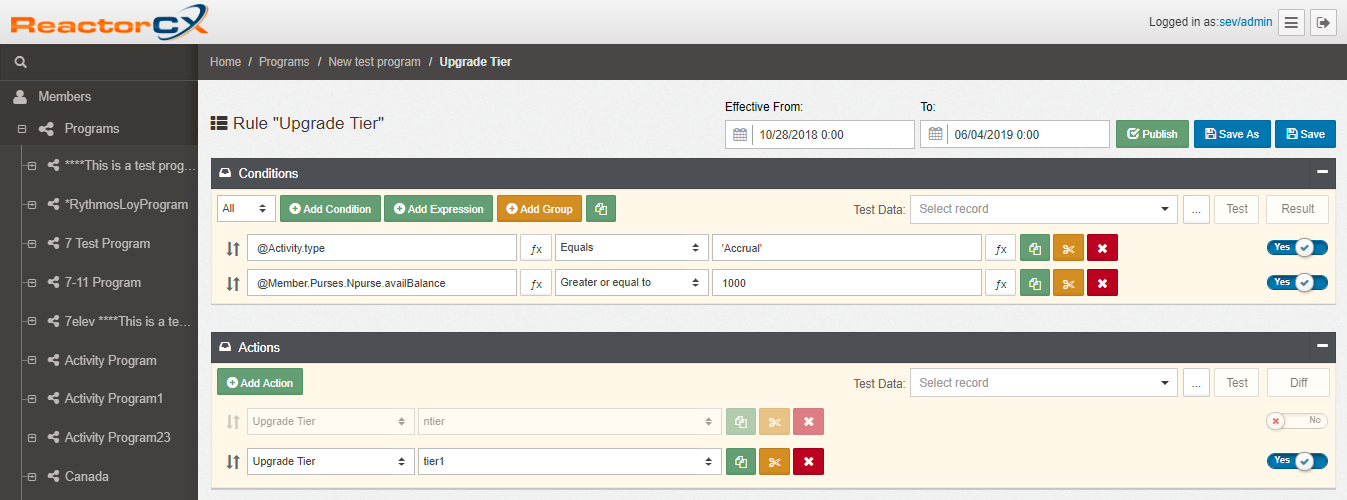Click the logout icon in the header
The image size is (1347, 500).
1323,22
